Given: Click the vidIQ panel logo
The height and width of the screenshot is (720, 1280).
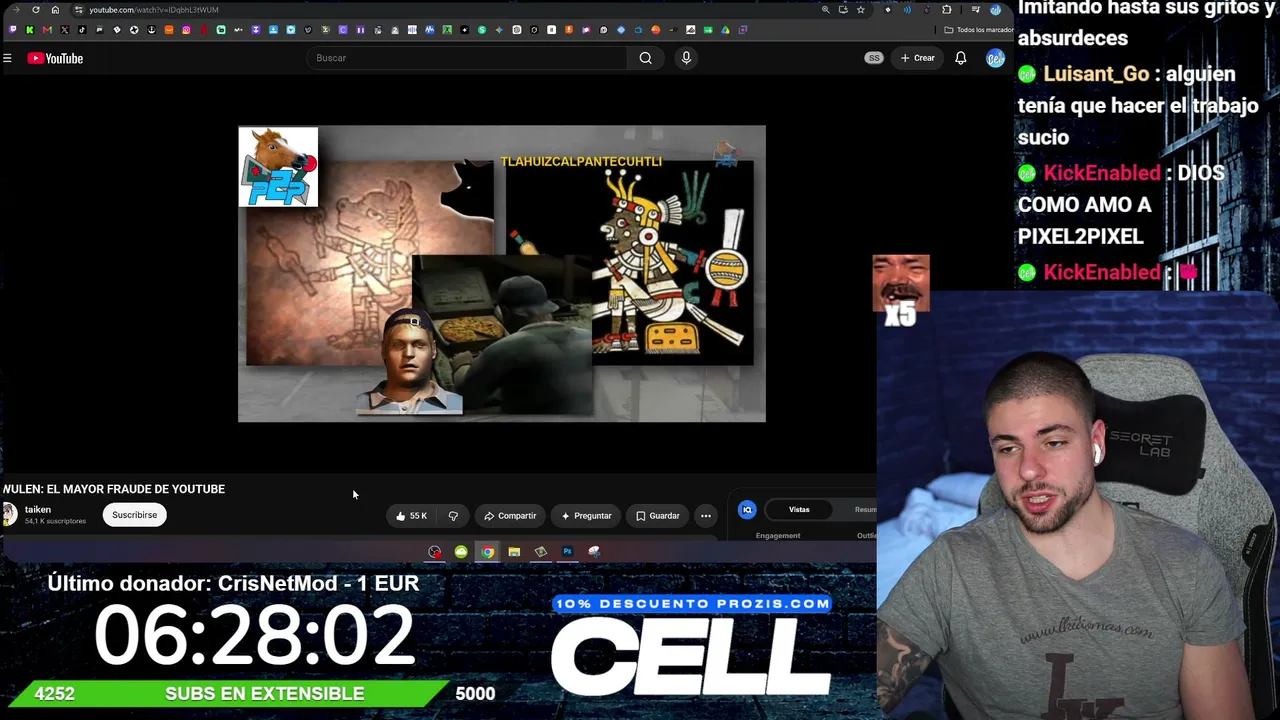Looking at the screenshot, I should click(747, 510).
